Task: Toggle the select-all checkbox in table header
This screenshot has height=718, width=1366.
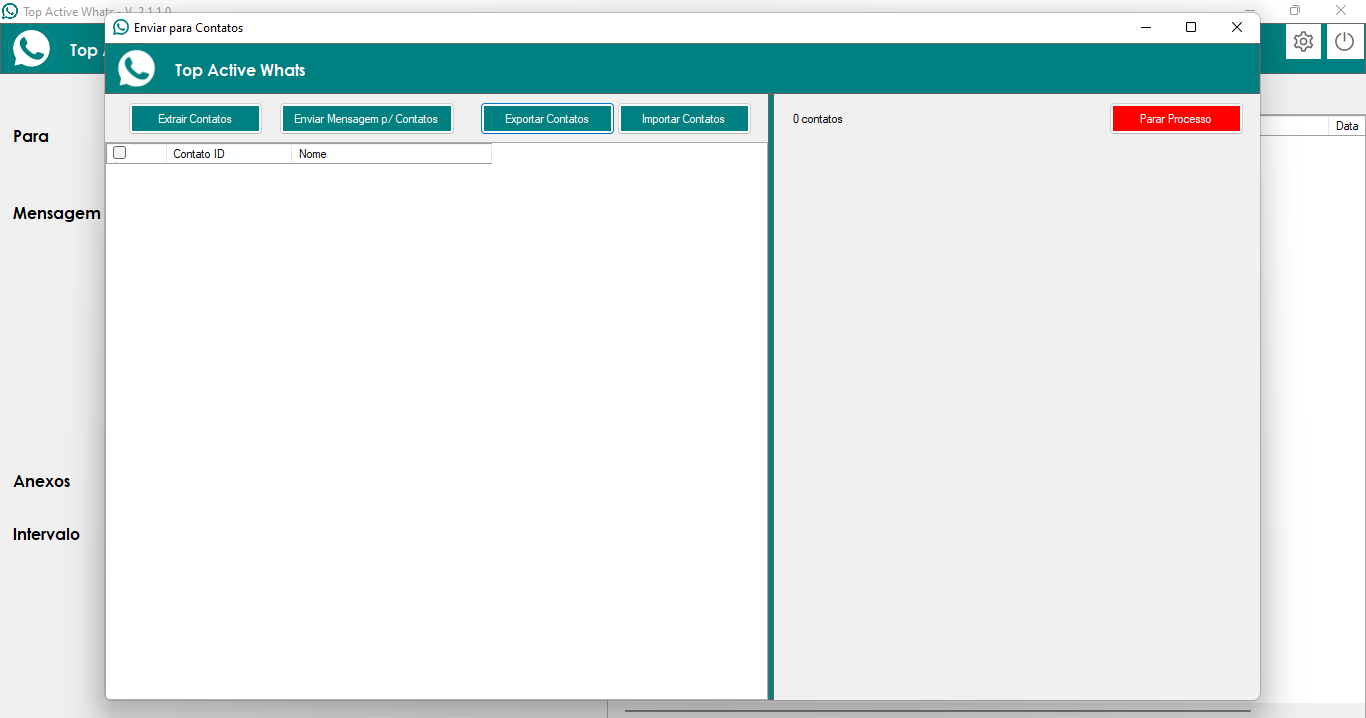Action: (x=120, y=153)
